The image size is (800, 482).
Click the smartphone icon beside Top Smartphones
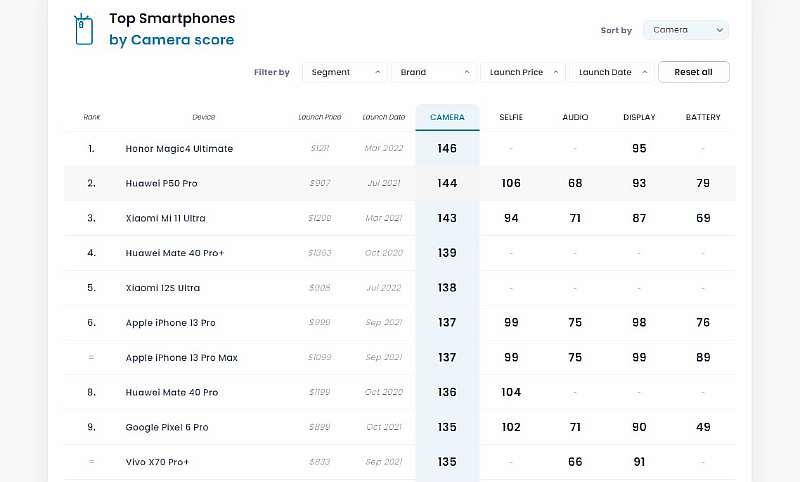[84, 30]
